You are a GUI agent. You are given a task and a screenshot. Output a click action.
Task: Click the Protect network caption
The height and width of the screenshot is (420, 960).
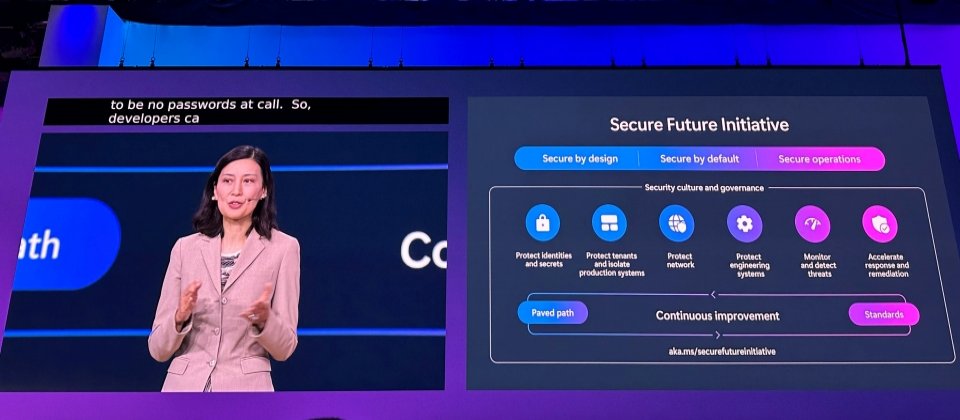tap(680, 261)
